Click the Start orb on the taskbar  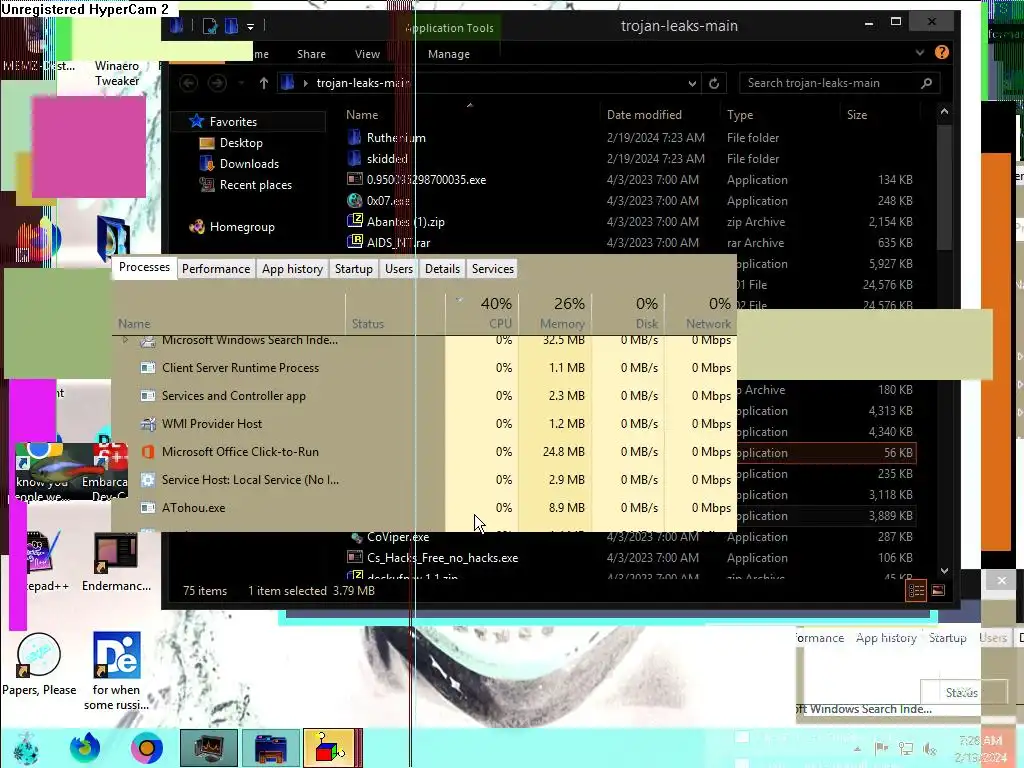[26, 748]
